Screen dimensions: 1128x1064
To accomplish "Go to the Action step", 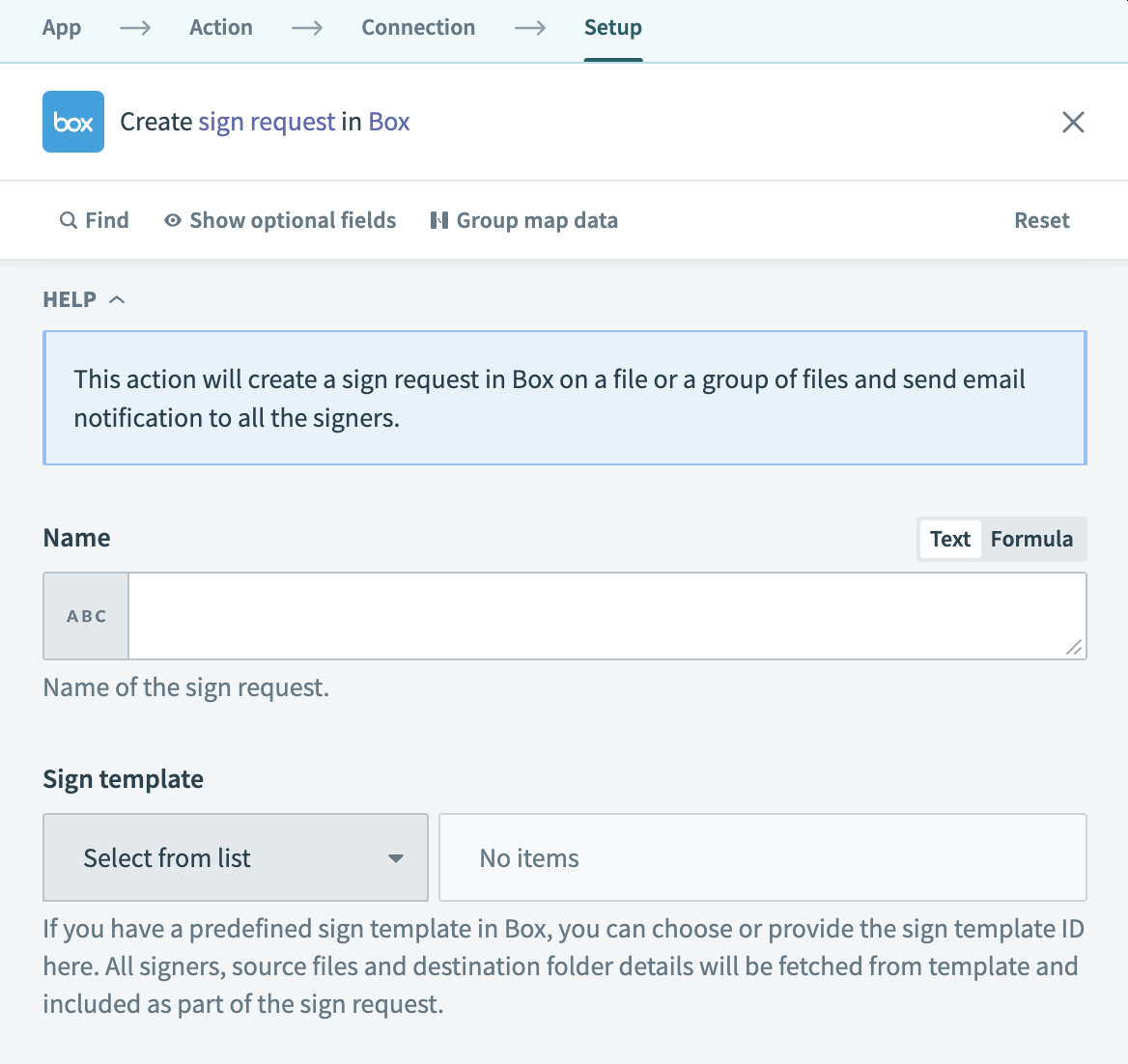I will [221, 28].
